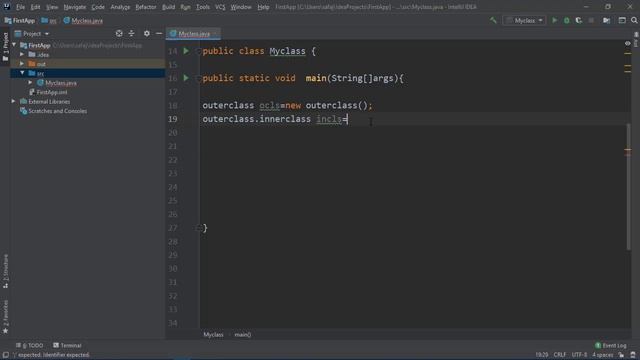Click line number 19 in gutter

coord(173,119)
